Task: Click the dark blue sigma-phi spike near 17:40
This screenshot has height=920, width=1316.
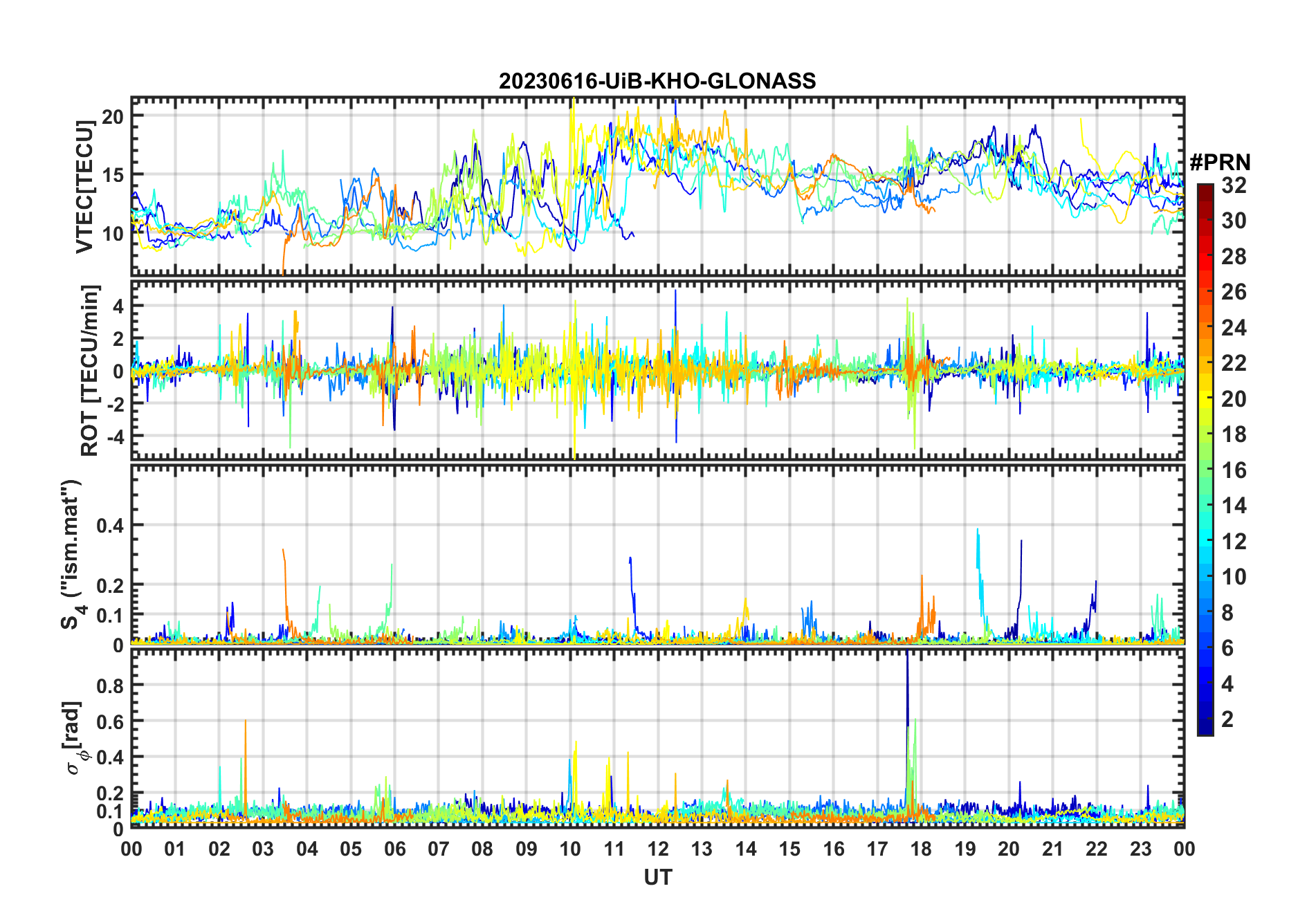Action: (907, 719)
